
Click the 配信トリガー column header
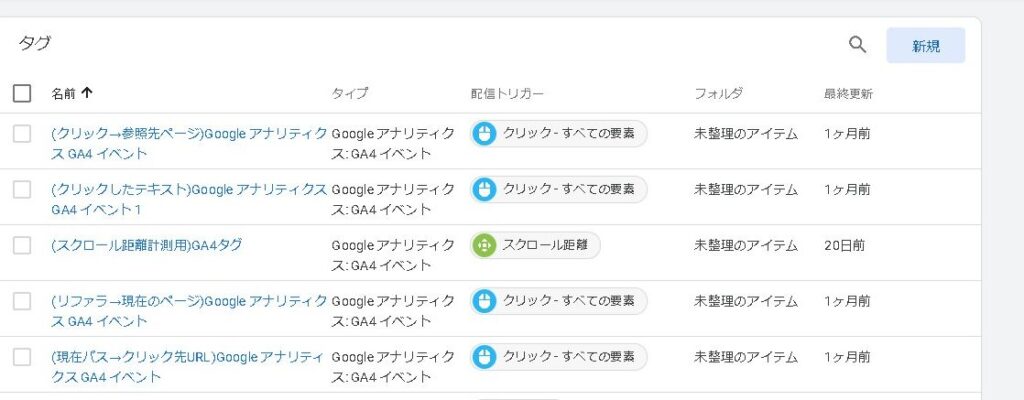tap(507, 94)
